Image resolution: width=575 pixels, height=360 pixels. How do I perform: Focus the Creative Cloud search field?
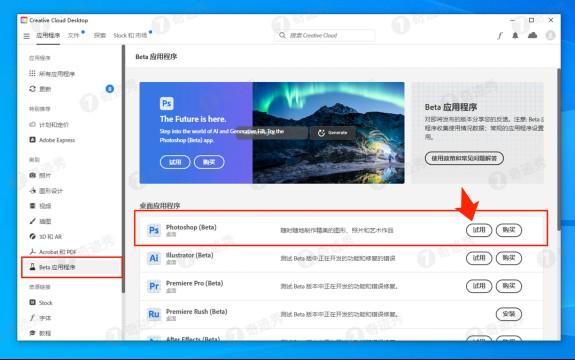coord(325,36)
